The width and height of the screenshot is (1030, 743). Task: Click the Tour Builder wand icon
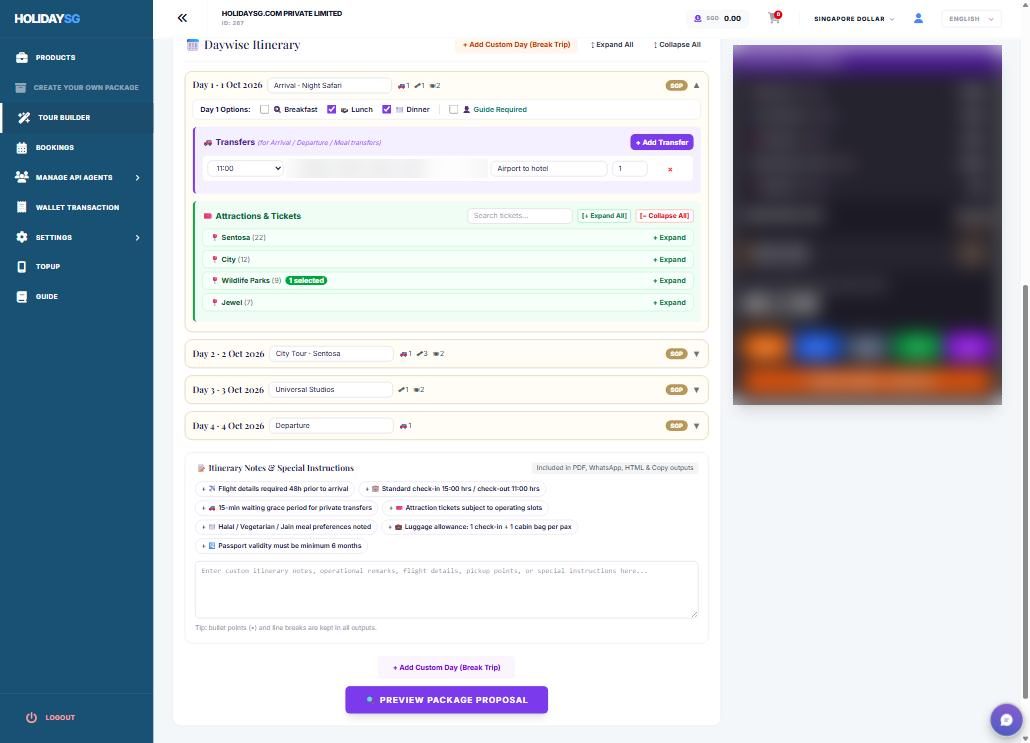pos(24,118)
